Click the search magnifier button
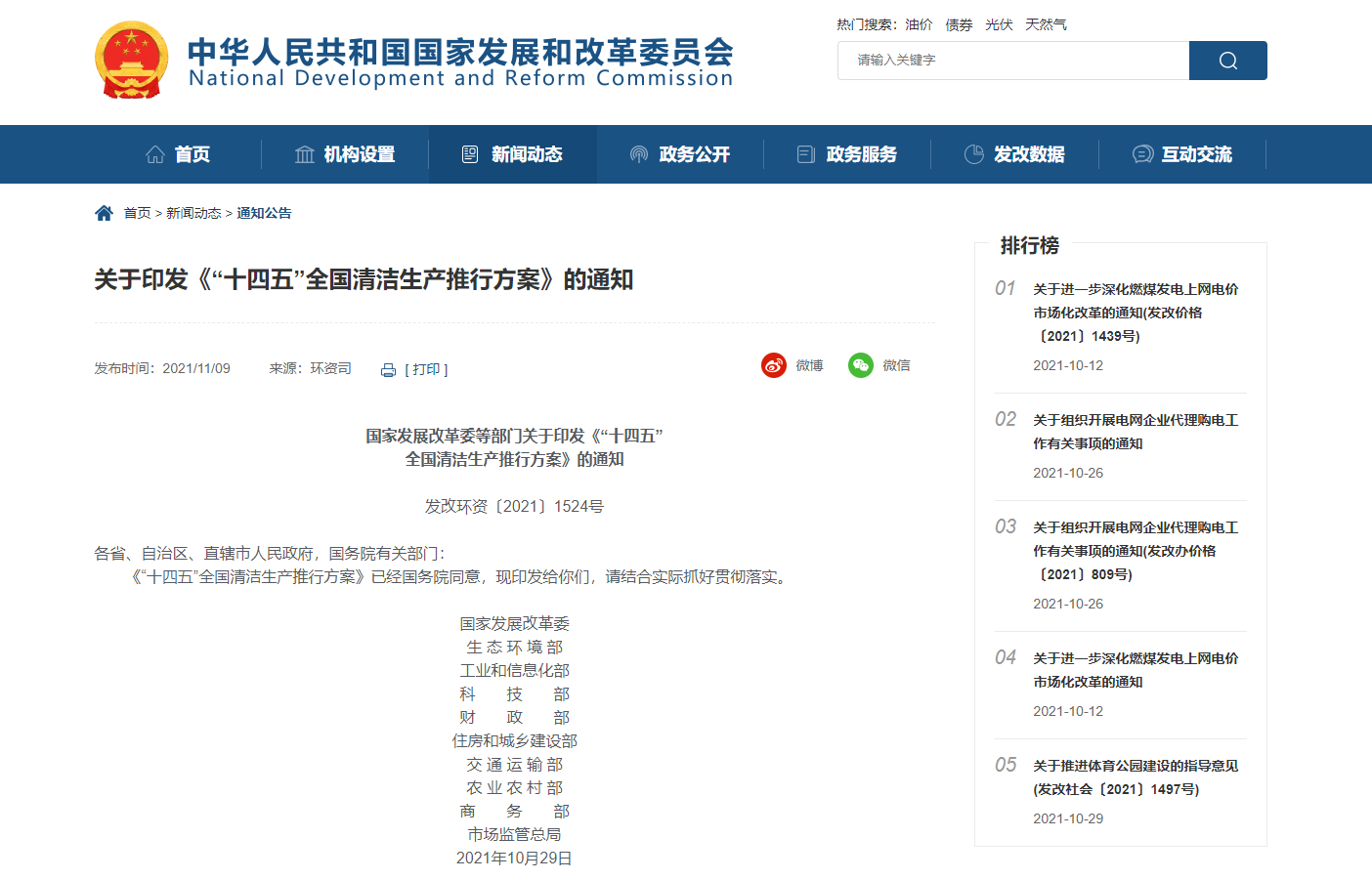This screenshot has width=1372, height=880. pos(1227,61)
